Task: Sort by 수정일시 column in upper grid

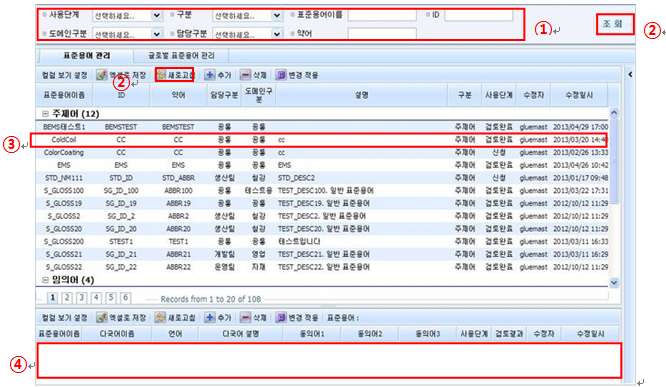Action: pos(579,95)
